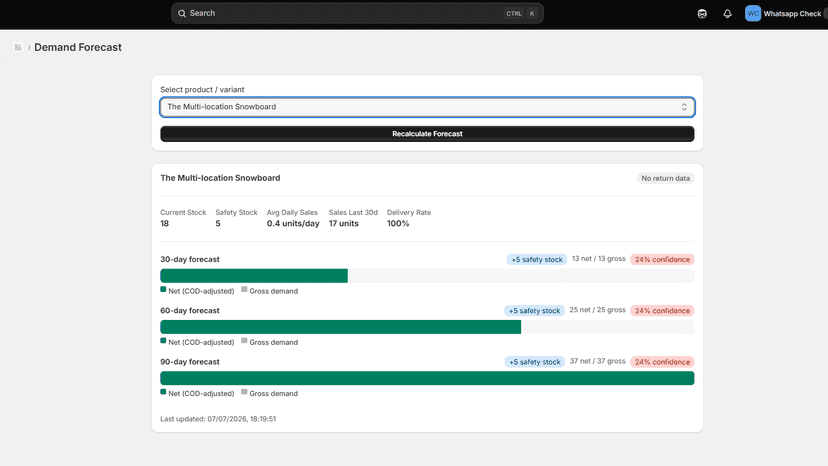Screen dimensions: 828x466
Task: Click the CTRL shortcut key hint in search
Action: 514,14
